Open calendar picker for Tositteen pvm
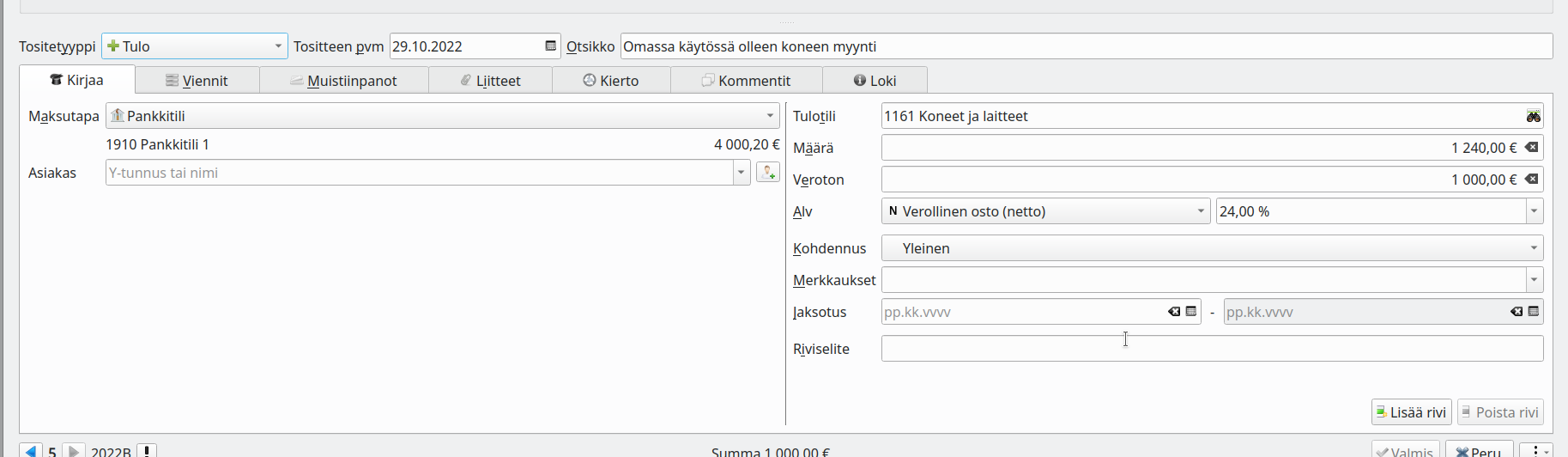Image resolution: width=1568 pixels, height=457 pixels. coord(550,46)
